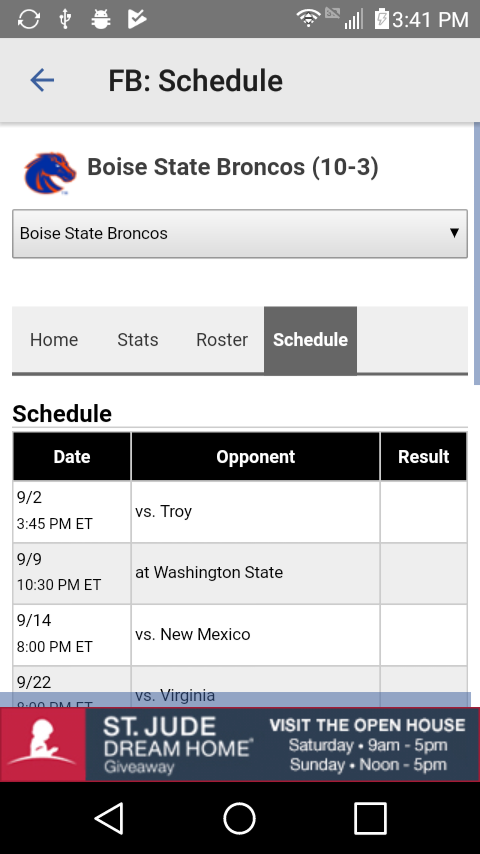The width and height of the screenshot is (480, 854).
Task: Tap the Wi-Fi signal icon
Action: 308,18
